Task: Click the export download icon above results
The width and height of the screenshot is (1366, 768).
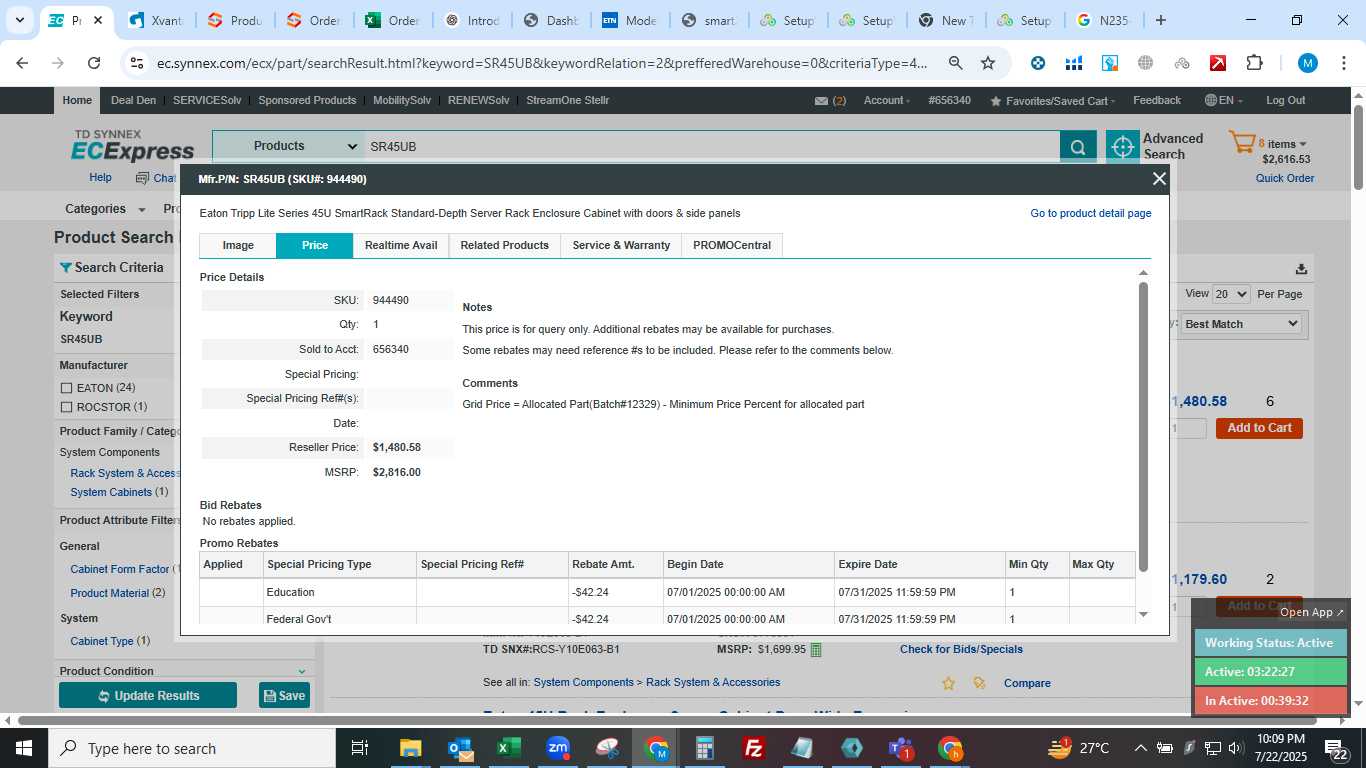Action: [x=1301, y=268]
